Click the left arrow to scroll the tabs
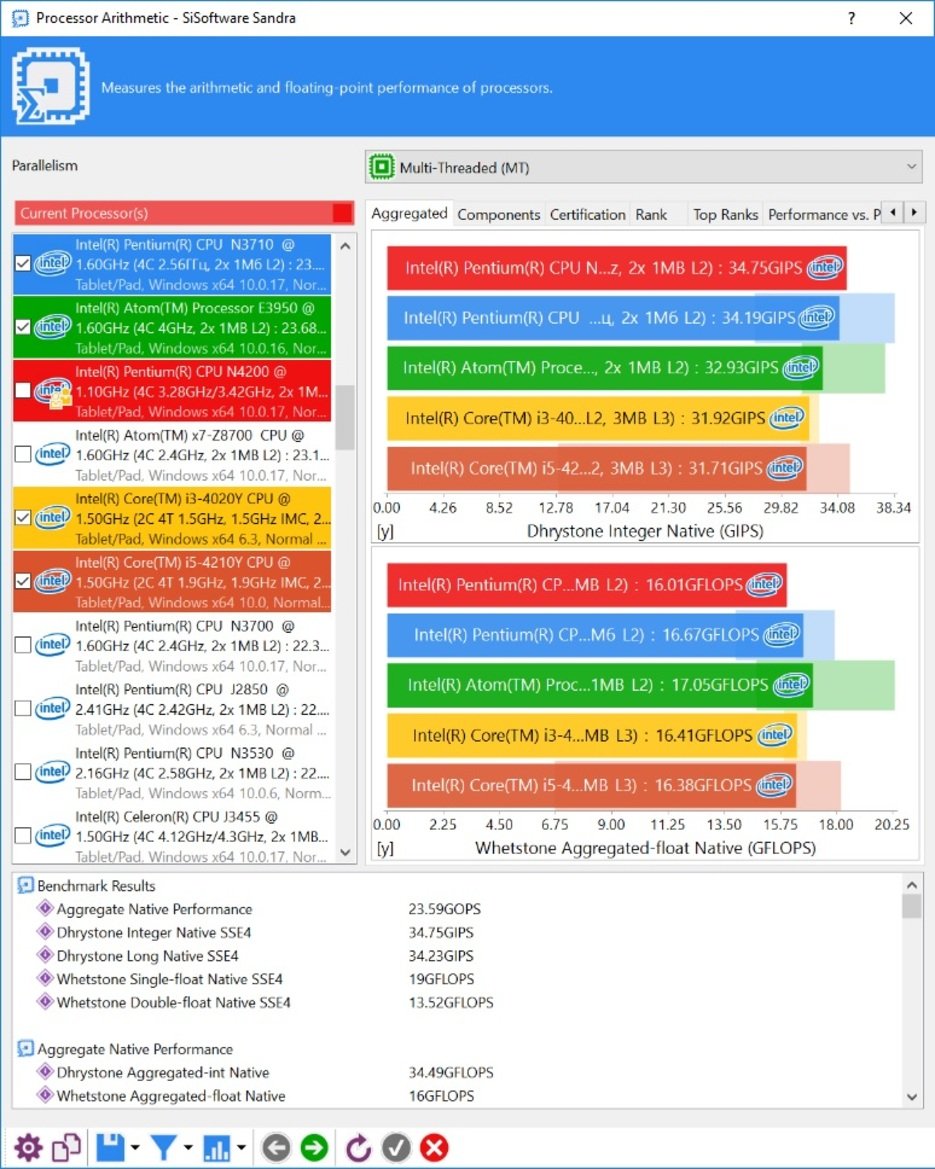 [x=892, y=212]
